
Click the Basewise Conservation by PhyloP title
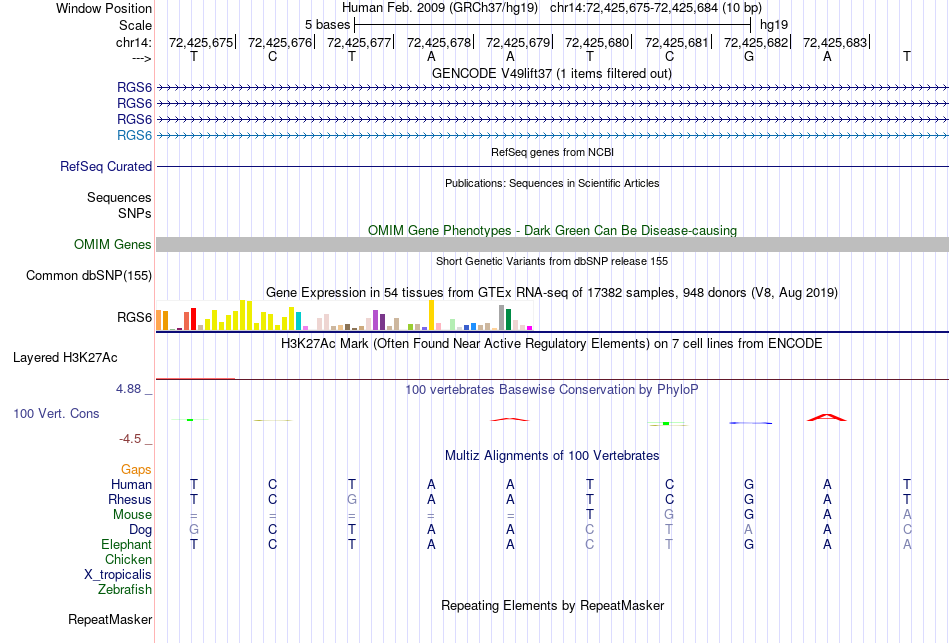click(552, 390)
